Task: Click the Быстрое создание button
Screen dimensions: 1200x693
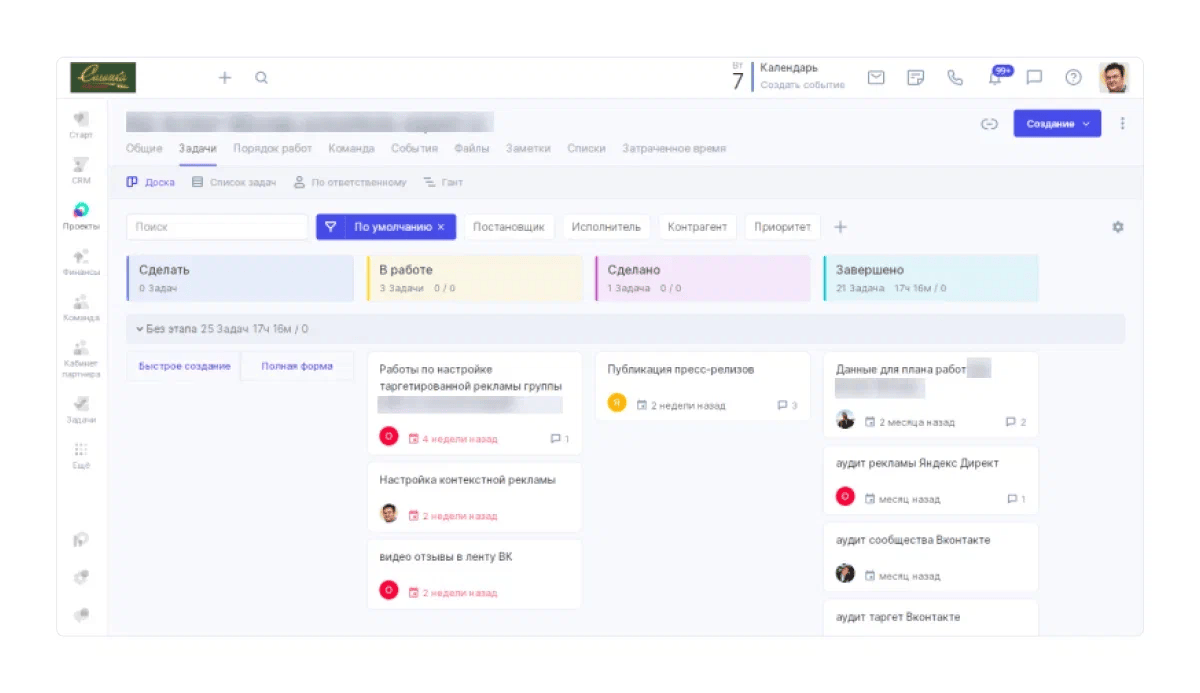Action: click(184, 366)
